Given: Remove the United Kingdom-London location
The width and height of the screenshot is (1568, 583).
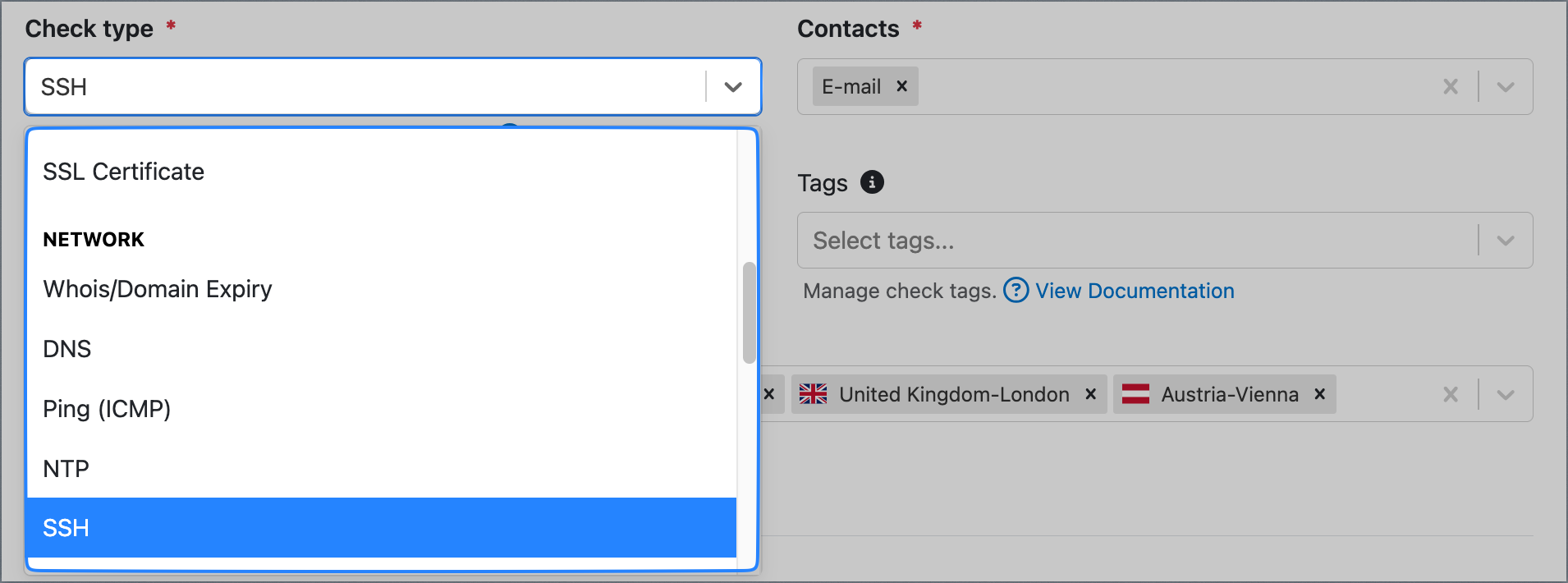Looking at the screenshot, I should (1090, 394).
